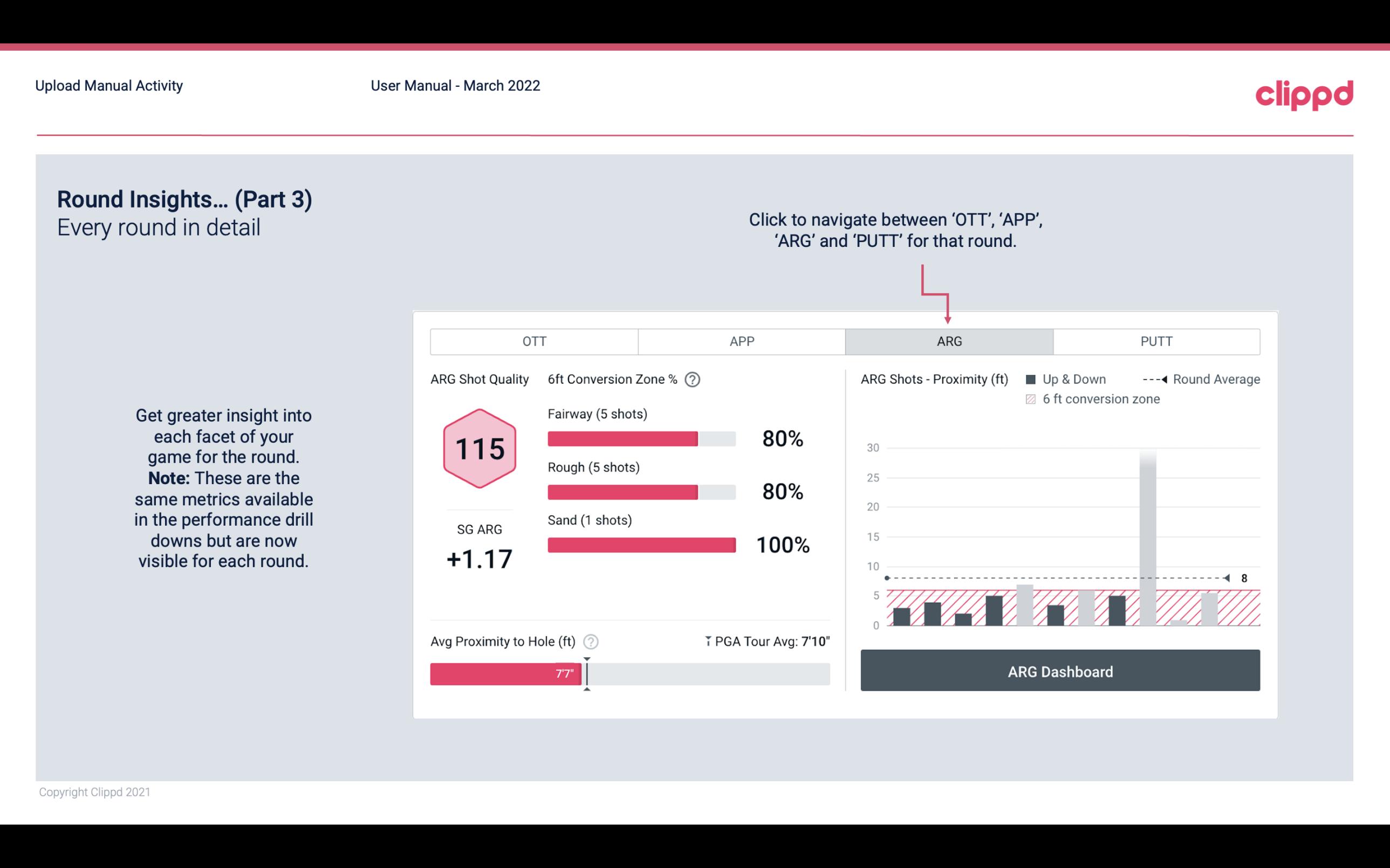Click the ARG tab to view stats

coord(949,342)
